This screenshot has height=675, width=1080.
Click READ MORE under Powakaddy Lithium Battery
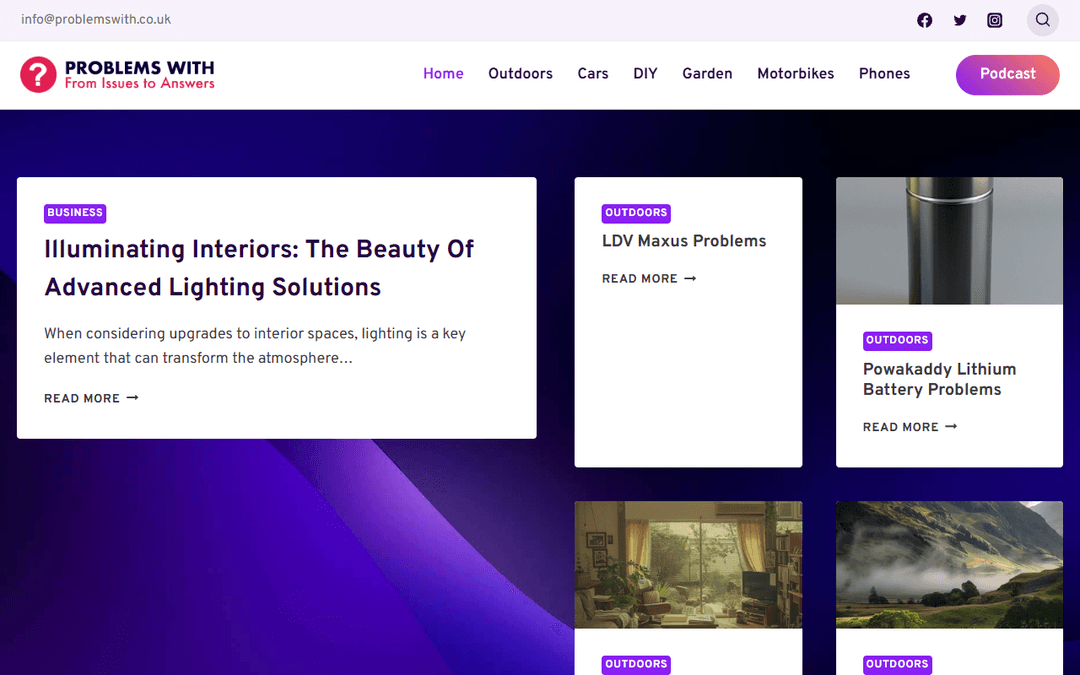(901, 427)
